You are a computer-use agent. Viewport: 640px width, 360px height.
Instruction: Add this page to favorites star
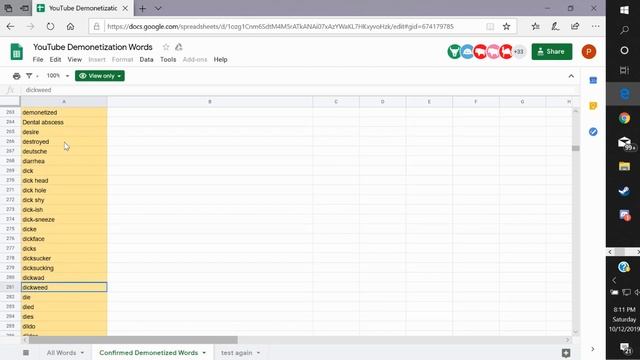(x=507, y=27)
